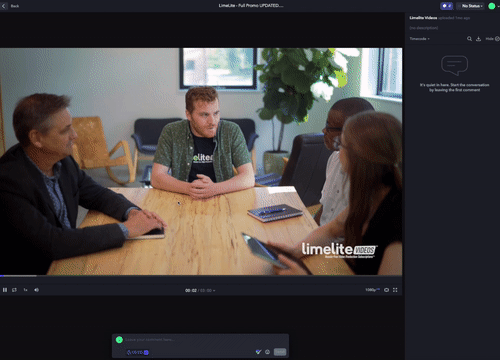
Task: Click the video progress bar
Action: (x=201, y=276)
